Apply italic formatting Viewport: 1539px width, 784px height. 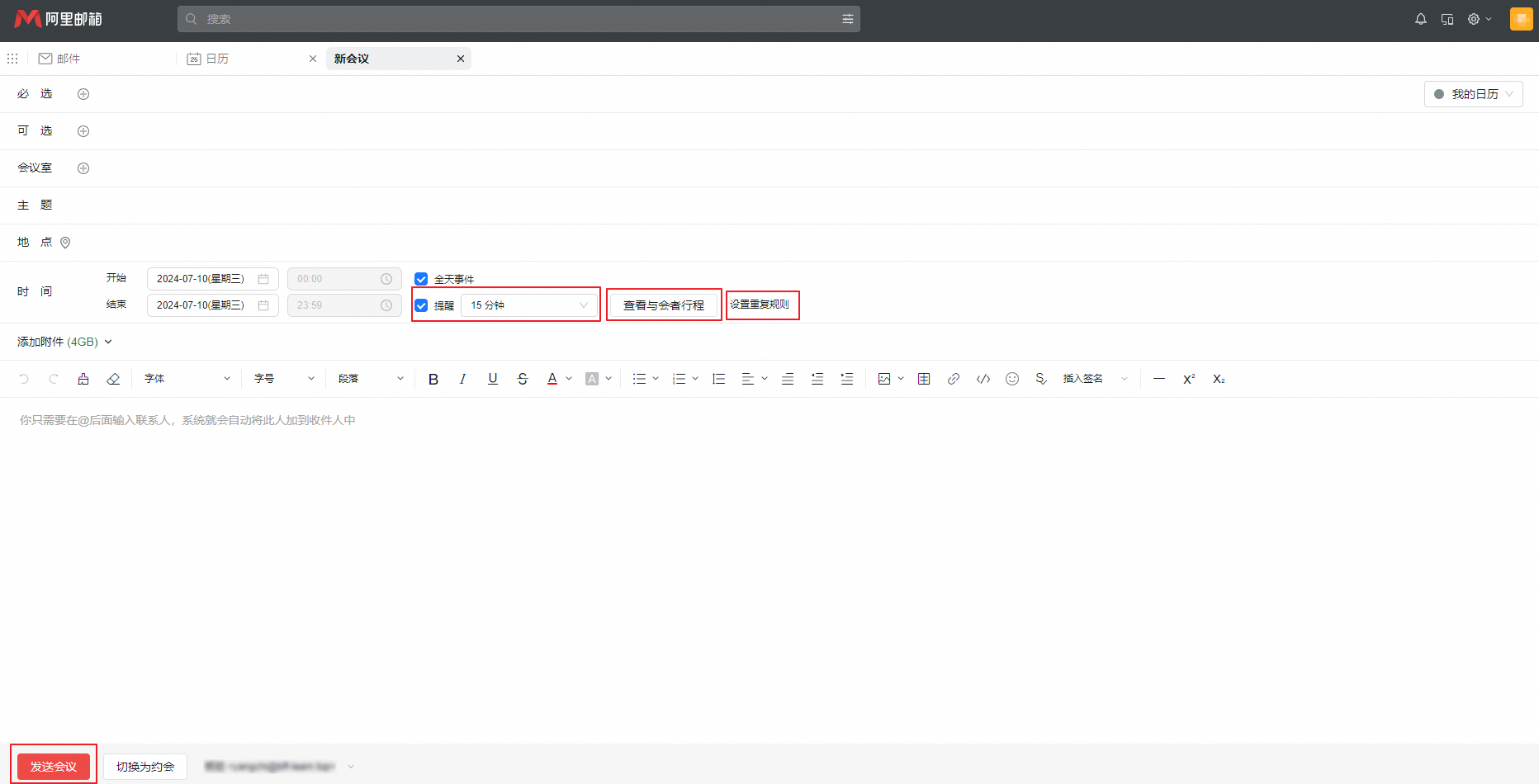click(462, 379)
